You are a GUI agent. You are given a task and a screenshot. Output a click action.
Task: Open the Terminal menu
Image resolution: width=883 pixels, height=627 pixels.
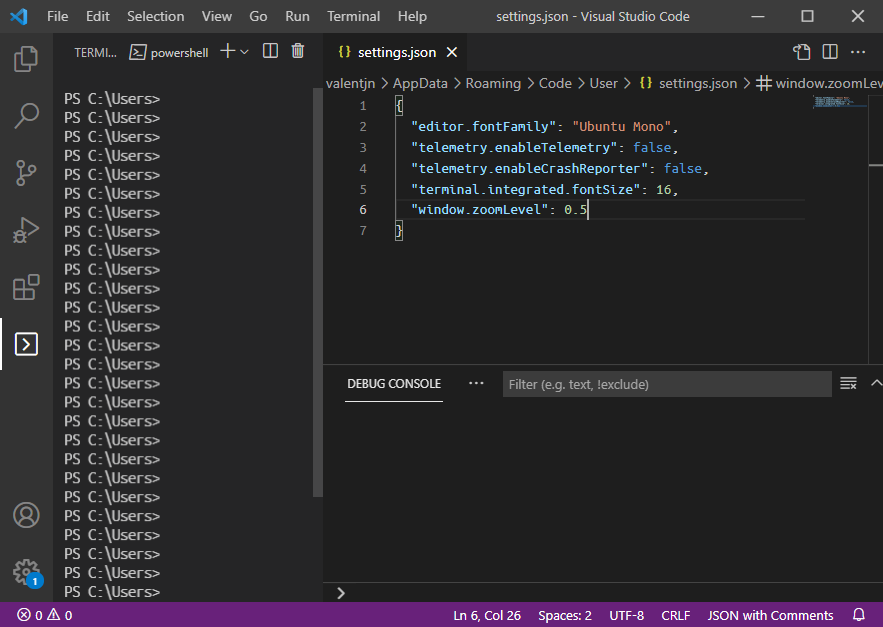[354, 16]
